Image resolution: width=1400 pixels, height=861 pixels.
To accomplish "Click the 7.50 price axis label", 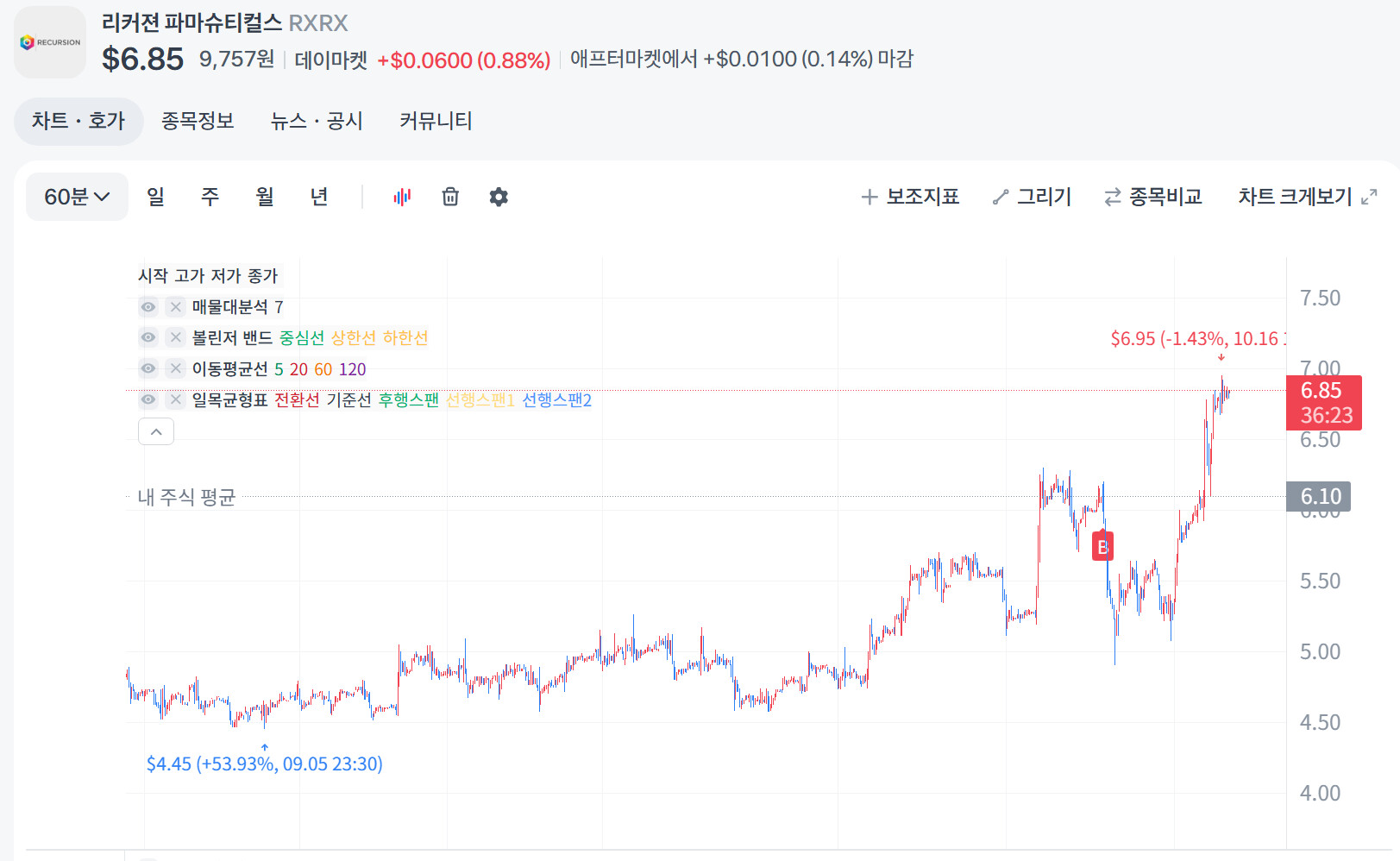I will tap(1320, 298).
